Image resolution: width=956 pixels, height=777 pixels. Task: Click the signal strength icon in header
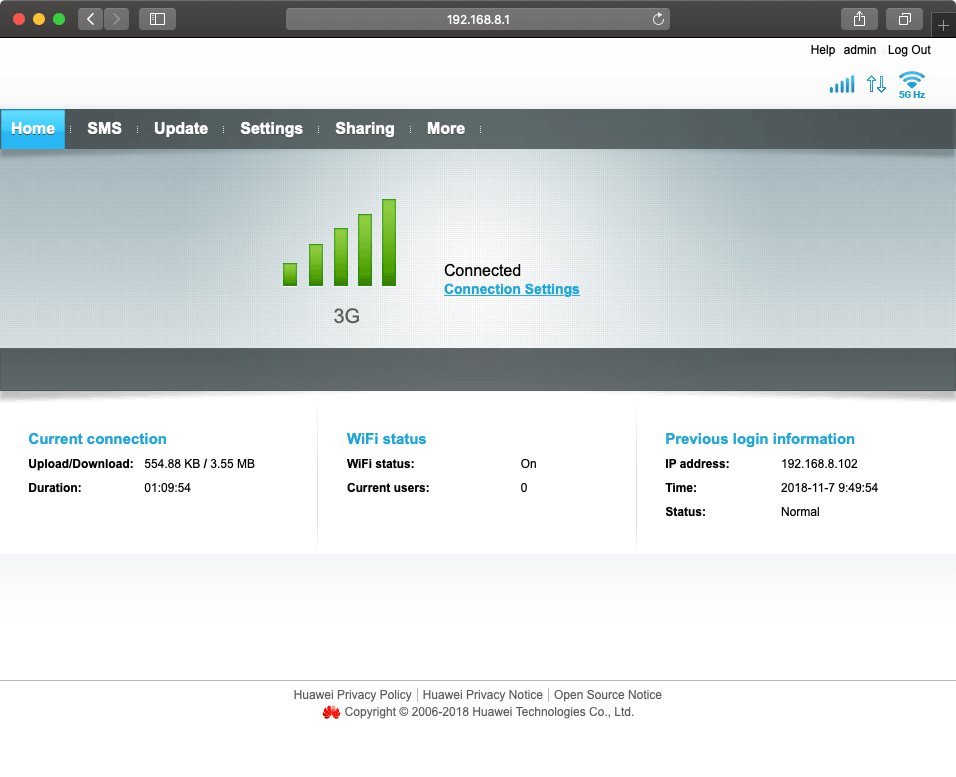click(x=842, y=85)
